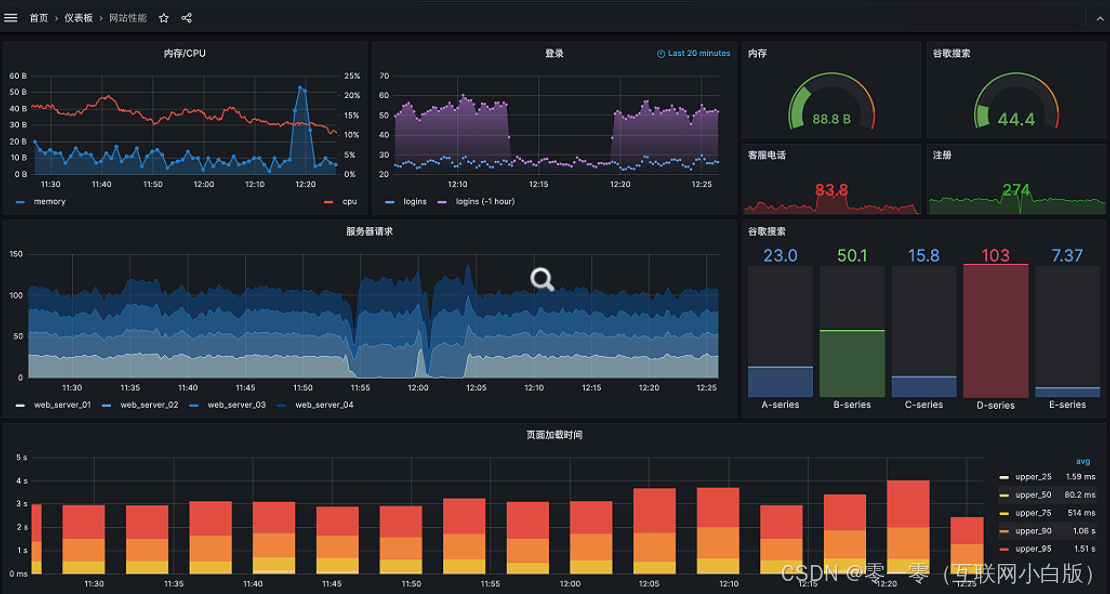Open 客服电话 panel title

coord(767,155)
